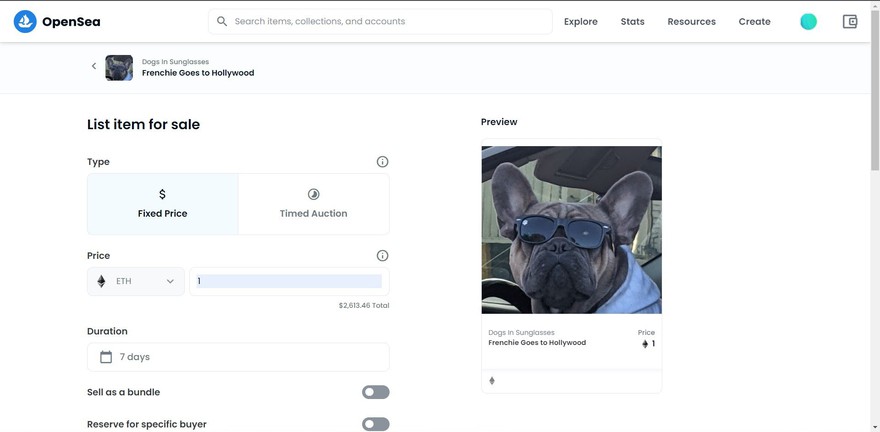Show info tooltip next to Price
Image resolution: width=880 pixels, height=432 pixels.
(382, 256)
